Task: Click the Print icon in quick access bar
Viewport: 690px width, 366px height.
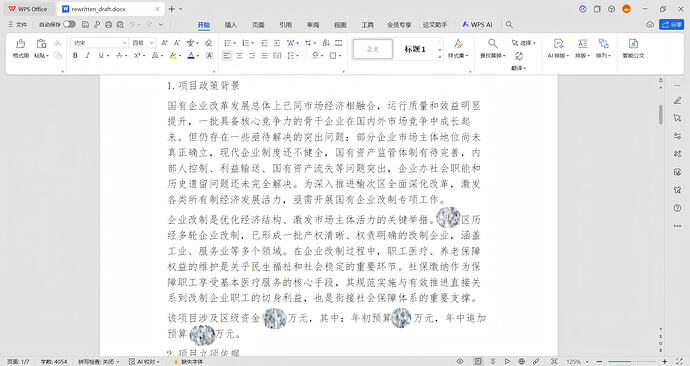Action: [x=108, y=25]
